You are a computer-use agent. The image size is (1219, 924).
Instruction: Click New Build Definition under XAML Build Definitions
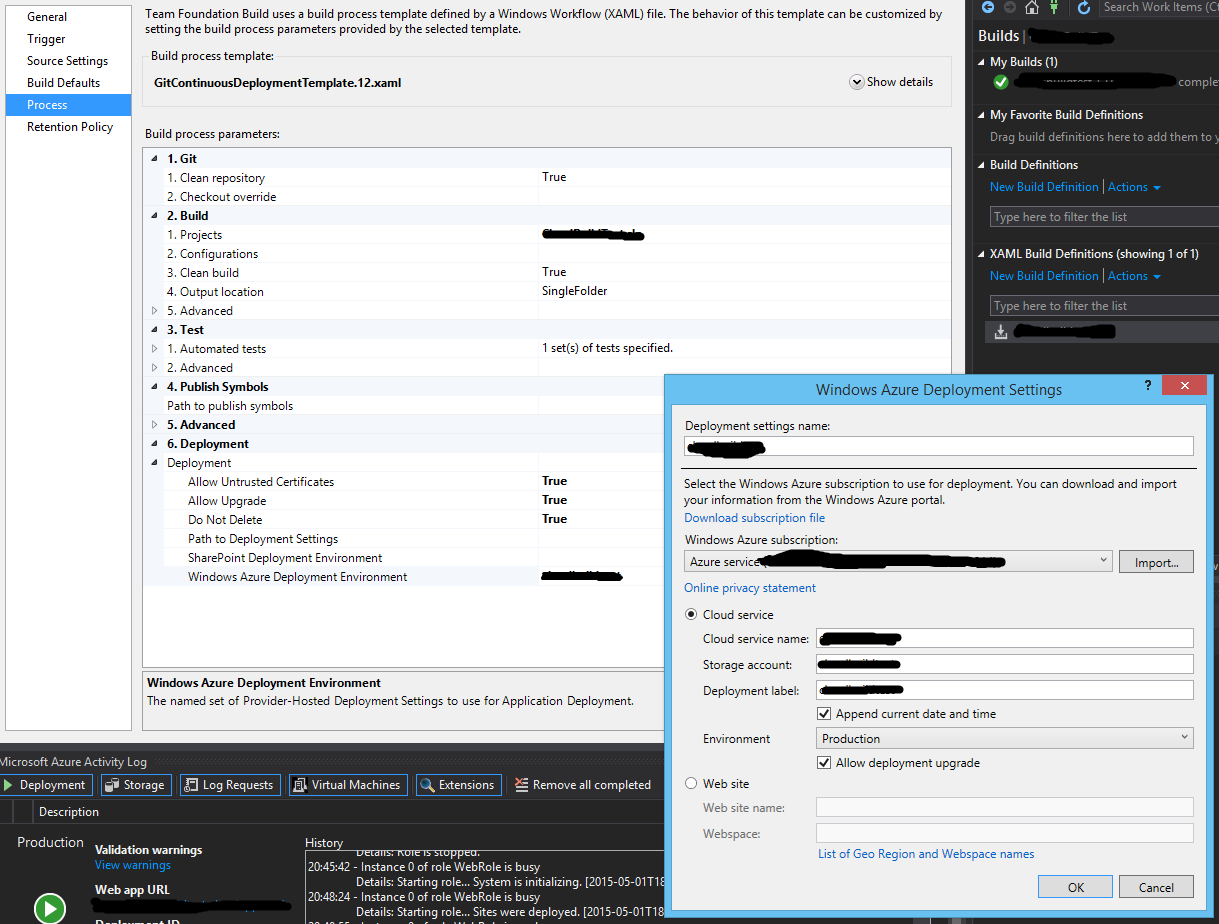point(1044,276)
